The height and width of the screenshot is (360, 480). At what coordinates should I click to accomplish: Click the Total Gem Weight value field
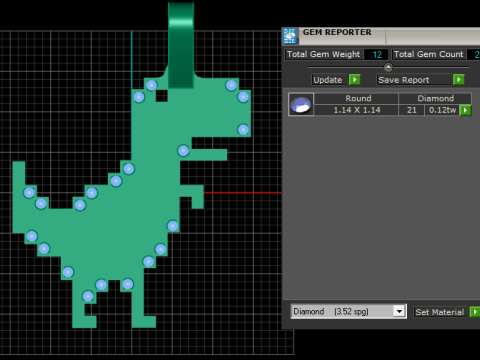point(376,54)
